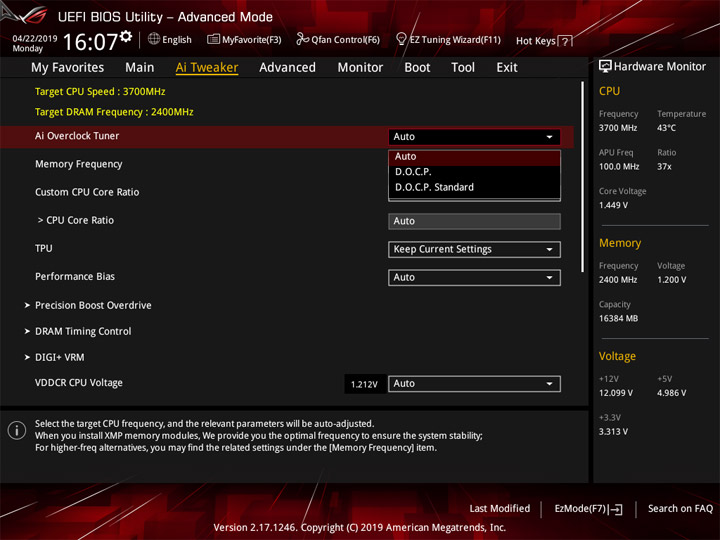
Task: Click the 04/22/2019 date
Action: (34, 39)
